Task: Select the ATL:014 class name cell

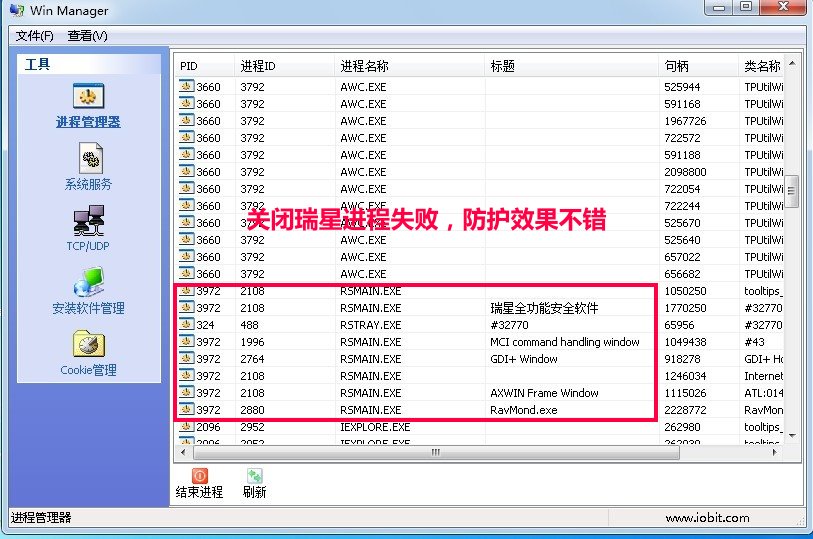Action: click(x=763, y=393)
